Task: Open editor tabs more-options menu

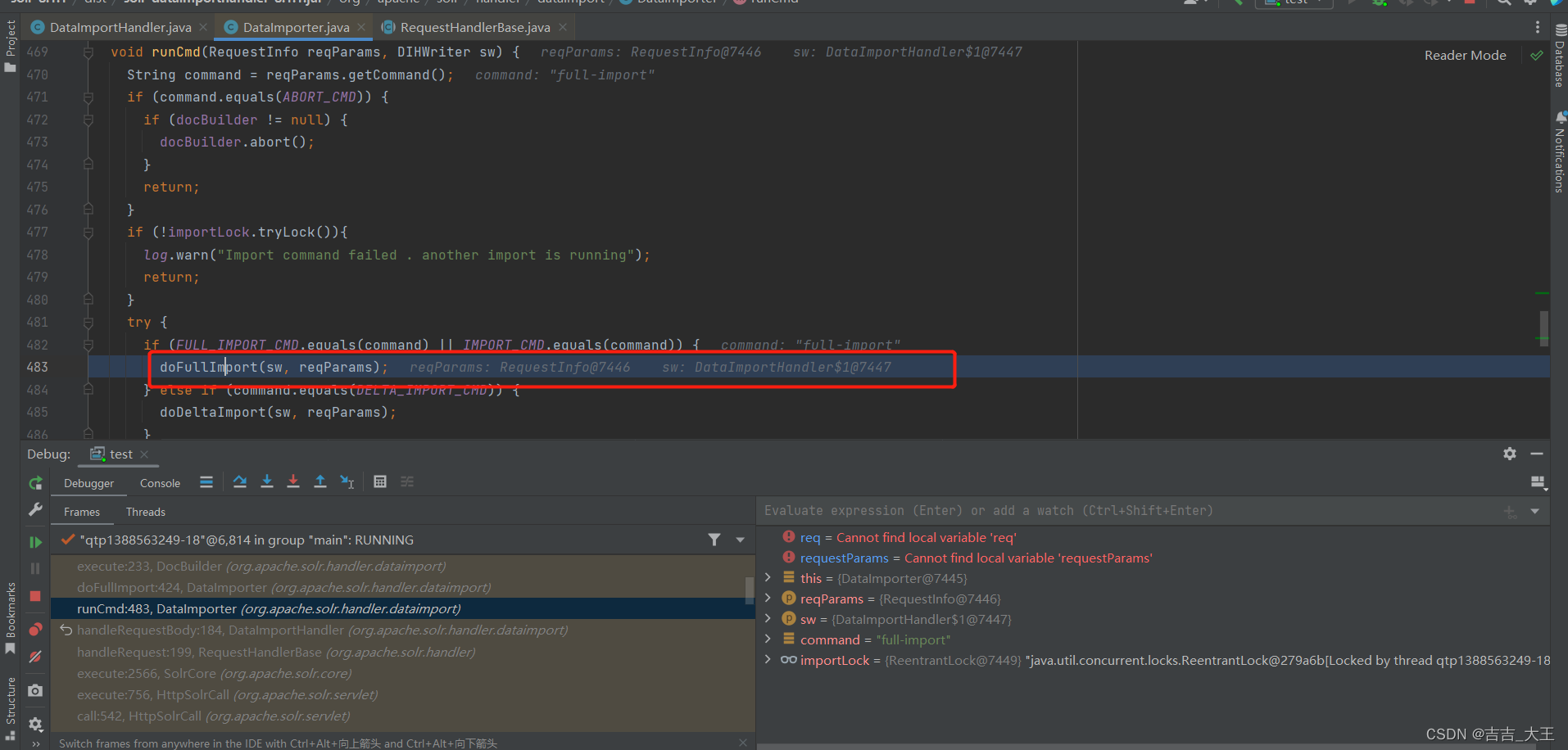Action: tap(1537, 27)
